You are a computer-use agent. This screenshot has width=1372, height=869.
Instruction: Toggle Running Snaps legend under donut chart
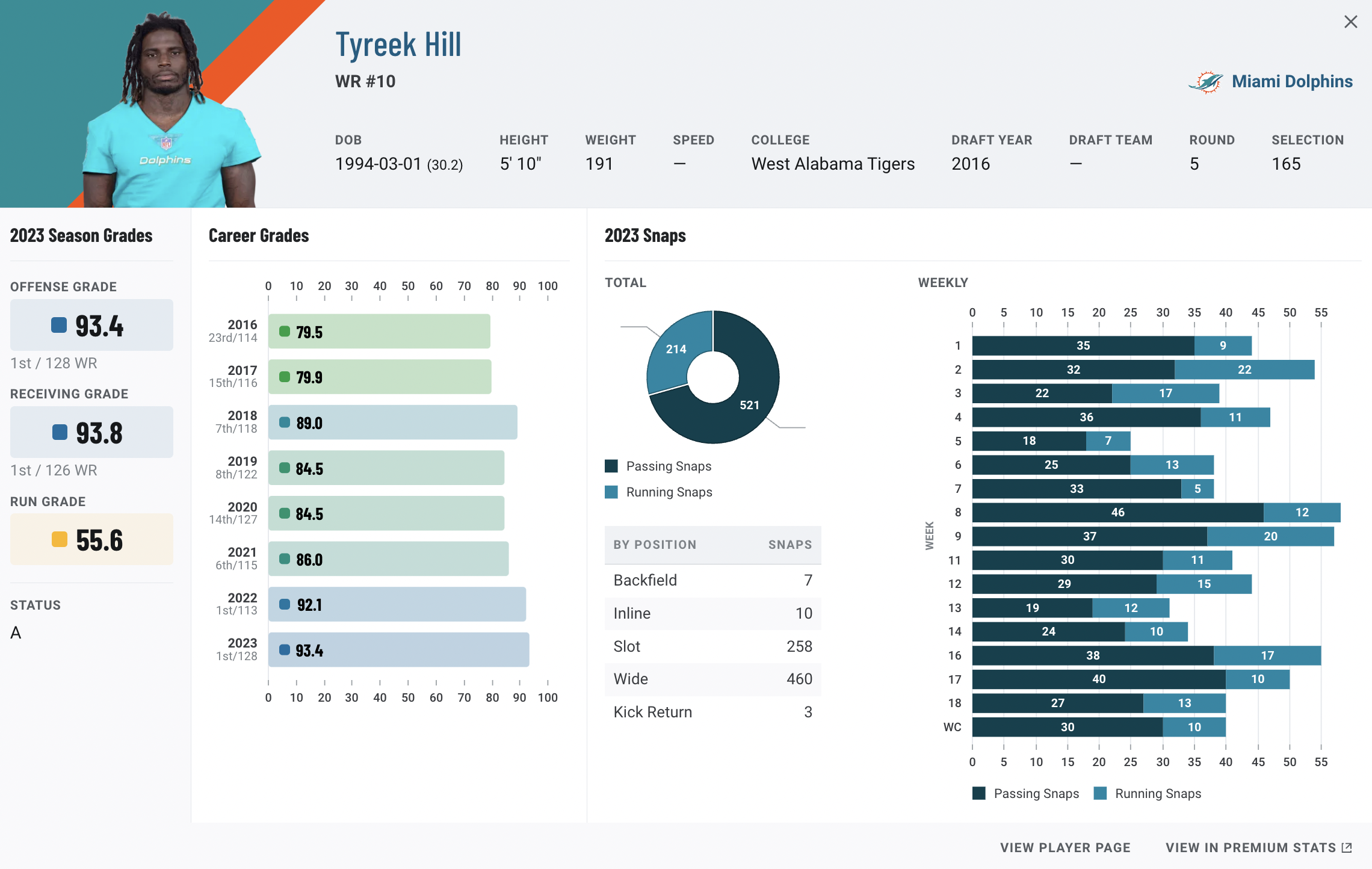point(669,492)
